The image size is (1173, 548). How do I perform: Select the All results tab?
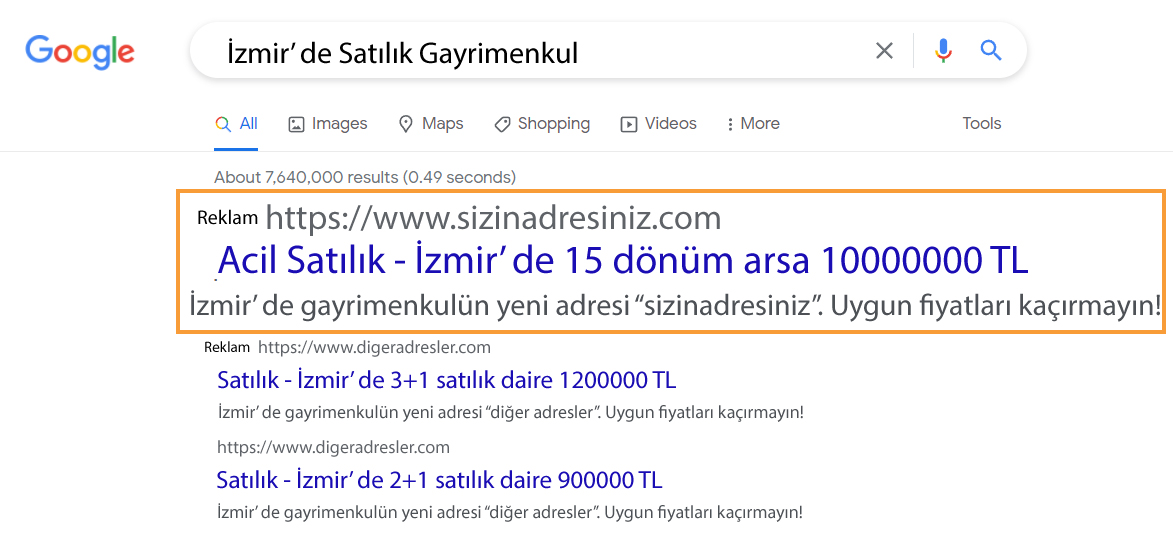click(x=237, y=124)
